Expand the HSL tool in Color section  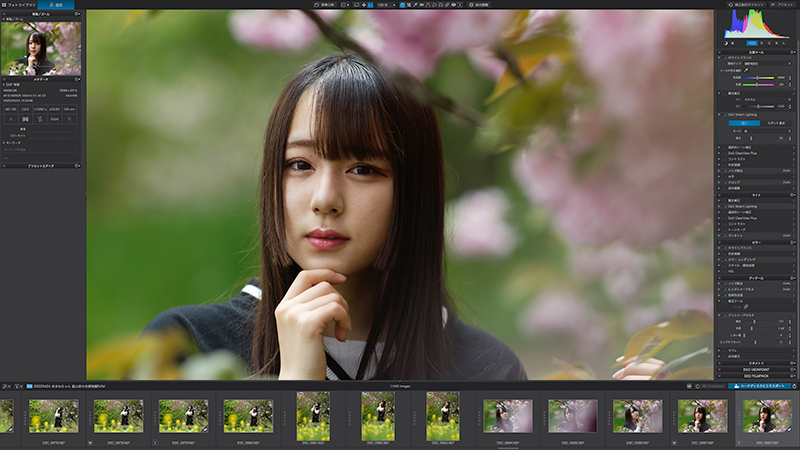point(719,271)
